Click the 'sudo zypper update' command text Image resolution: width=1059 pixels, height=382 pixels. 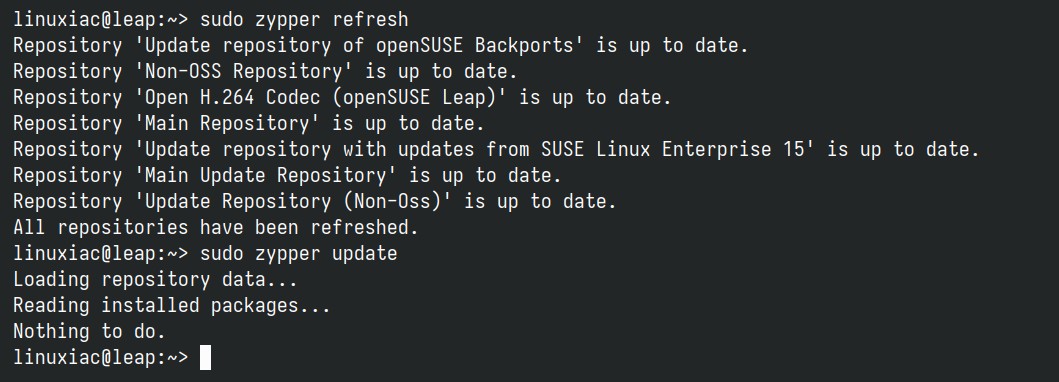[299, 254]
